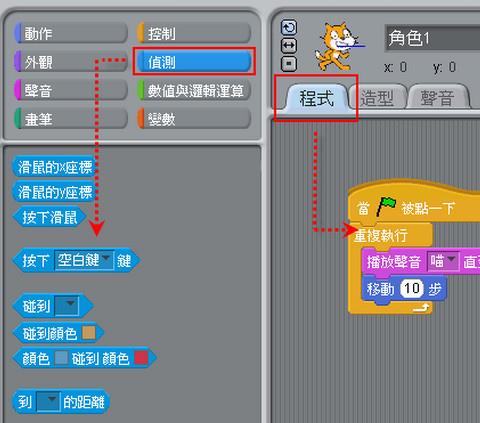Click the 10 steps value field
The image size is (480, 423).
coord(412,288)
